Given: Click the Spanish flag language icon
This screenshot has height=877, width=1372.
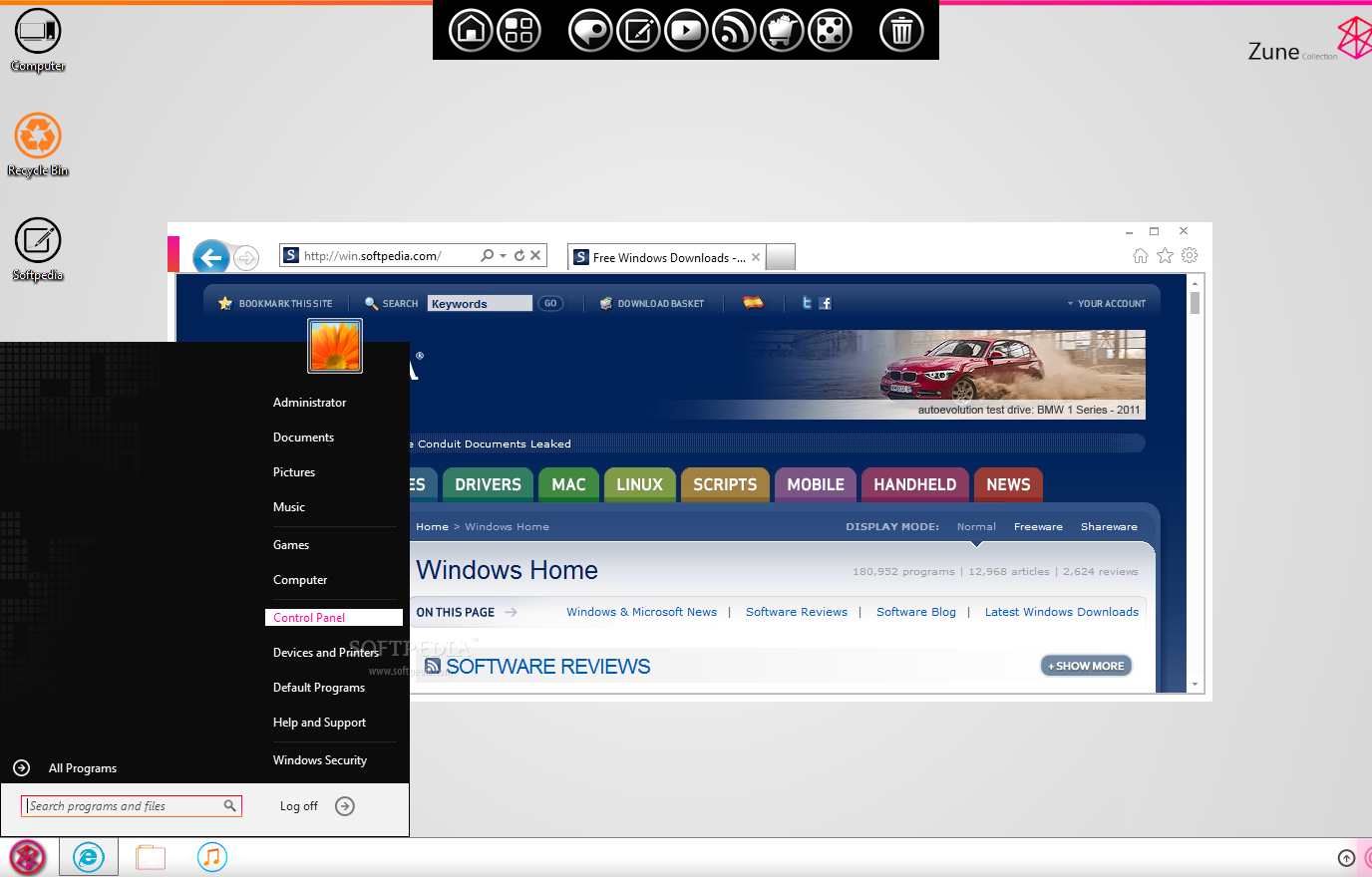Looking at the screenshot, I should coord(753,303).
